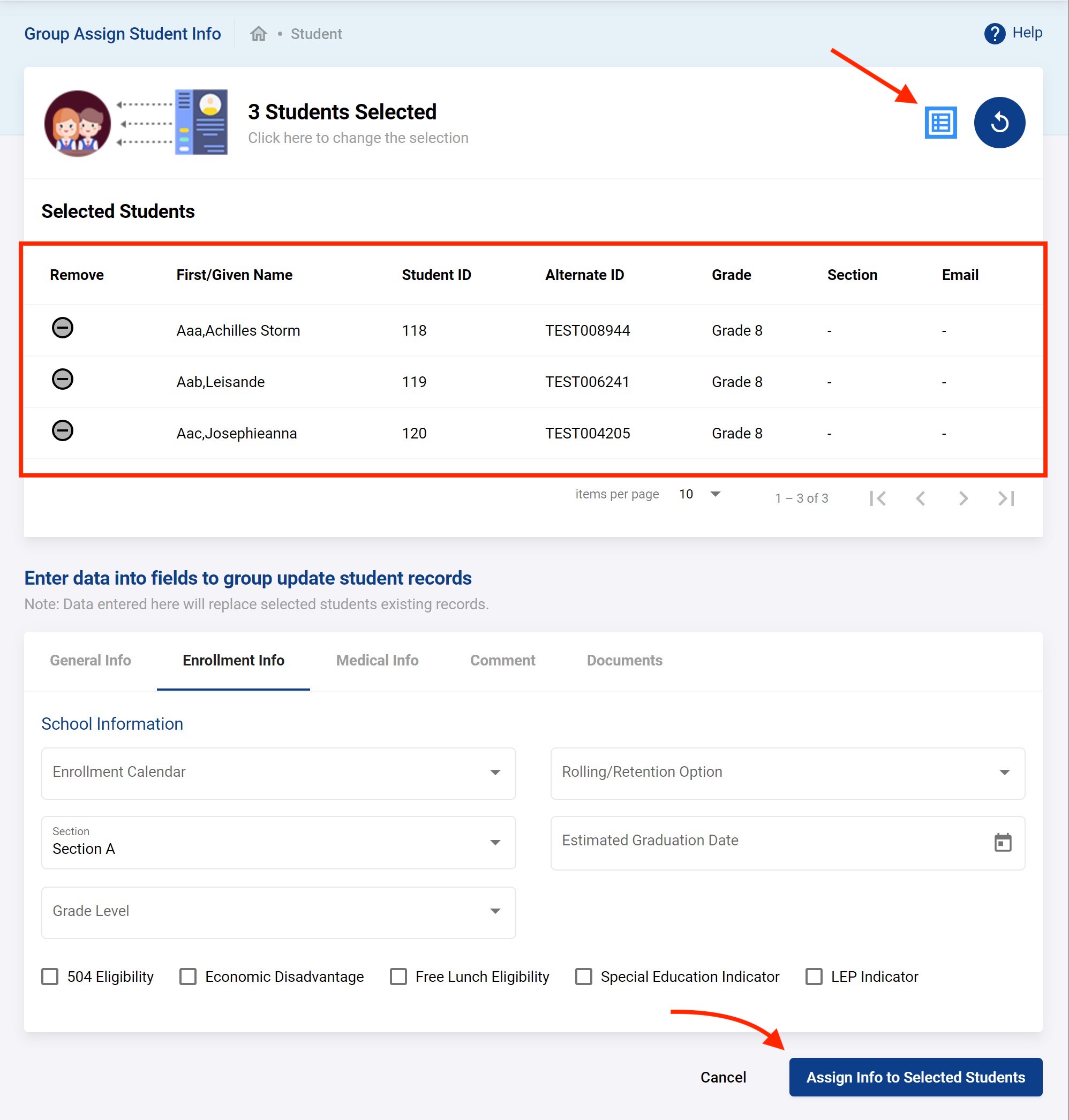Remove student Aaa, Achilles Storm
The image size is (1069, 1120).
click(63, 328)
